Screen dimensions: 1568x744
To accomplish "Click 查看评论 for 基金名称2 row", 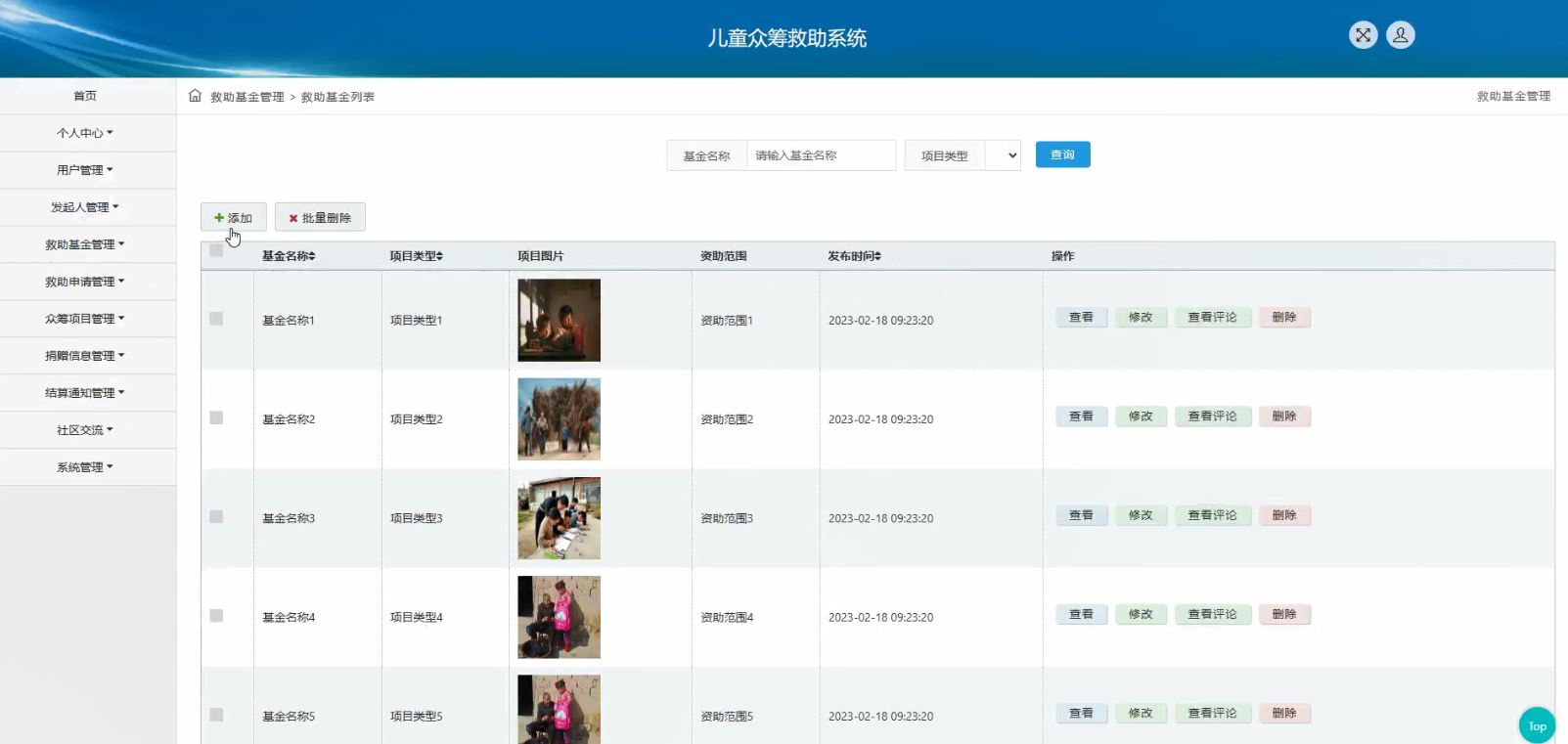I will (1213, 416).
